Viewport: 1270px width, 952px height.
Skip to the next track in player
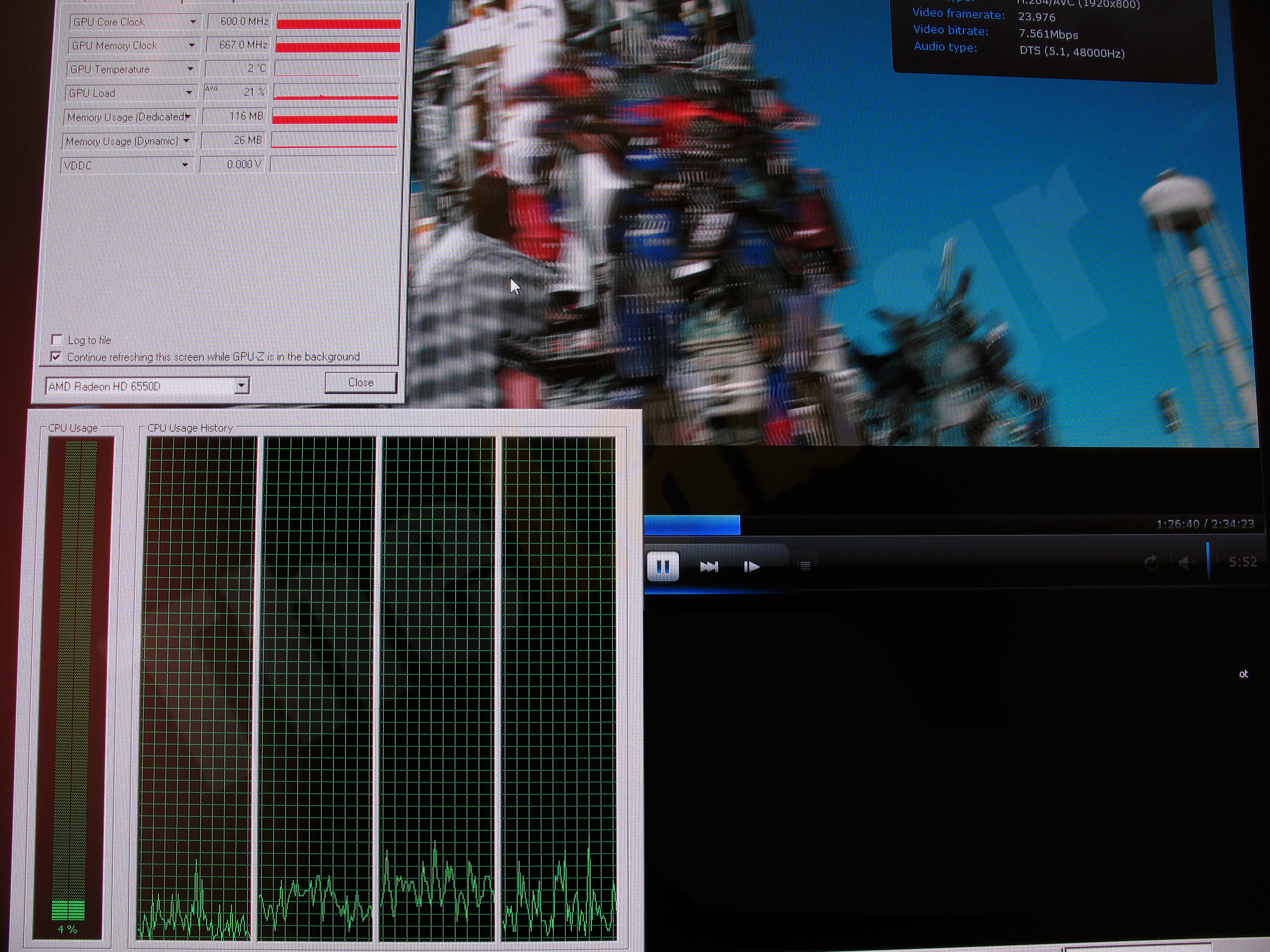pos(709,566)
